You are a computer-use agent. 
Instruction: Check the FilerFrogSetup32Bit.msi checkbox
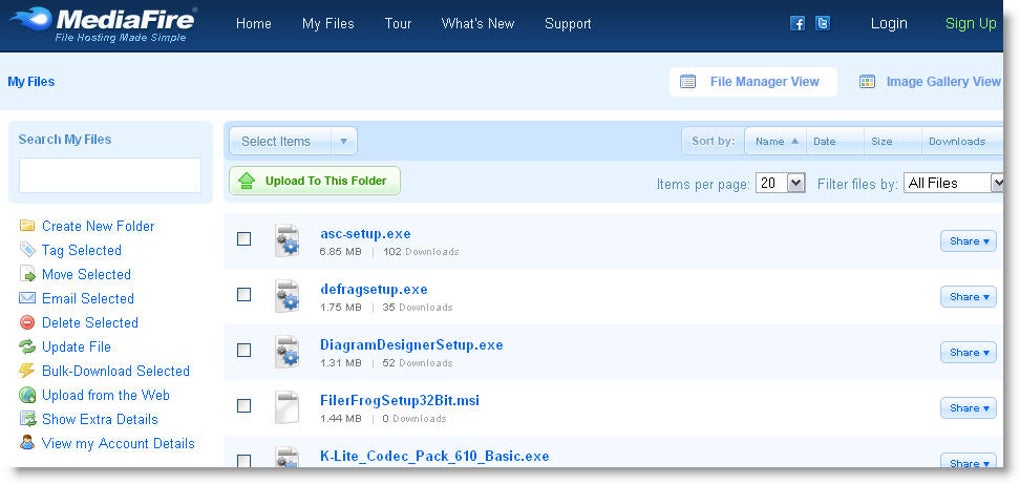point(244,406)
